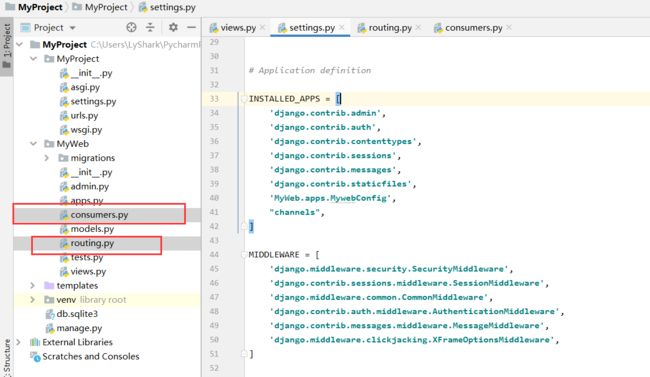Open the 1: Project tool window tab
Screen dimensions: 650x377
(x=6, y=46)
